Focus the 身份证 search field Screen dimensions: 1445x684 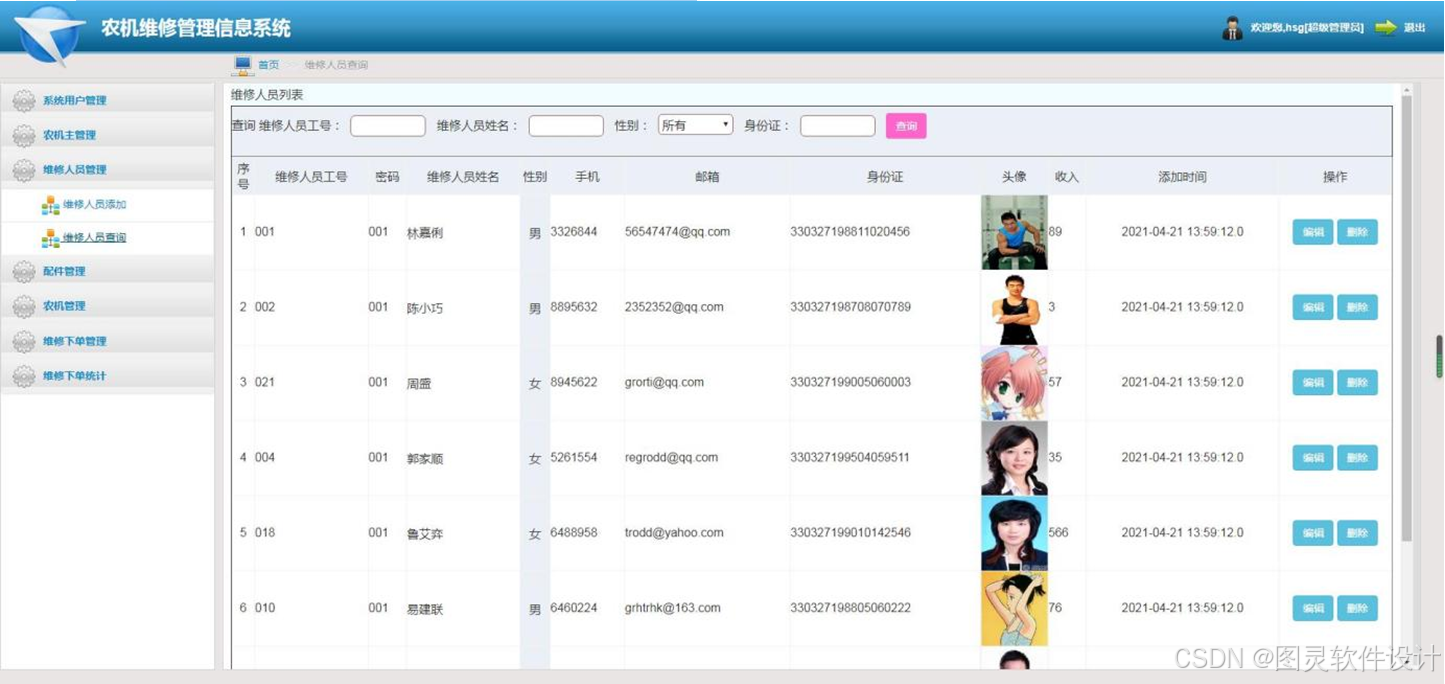click(x=838, y=126)
